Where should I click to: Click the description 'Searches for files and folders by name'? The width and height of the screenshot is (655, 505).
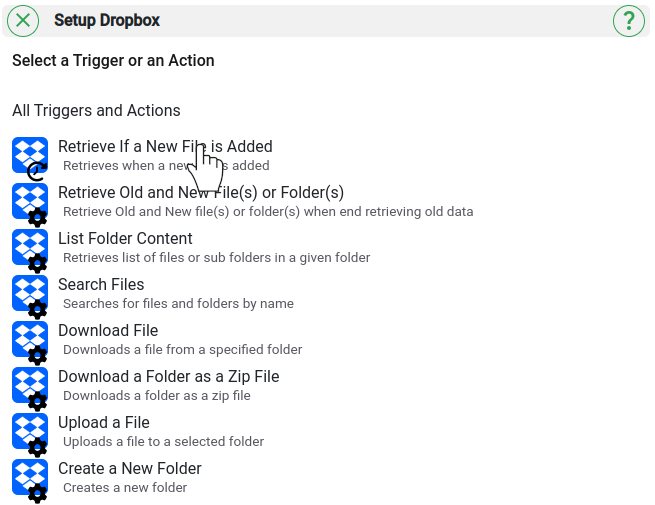[178, 304]
